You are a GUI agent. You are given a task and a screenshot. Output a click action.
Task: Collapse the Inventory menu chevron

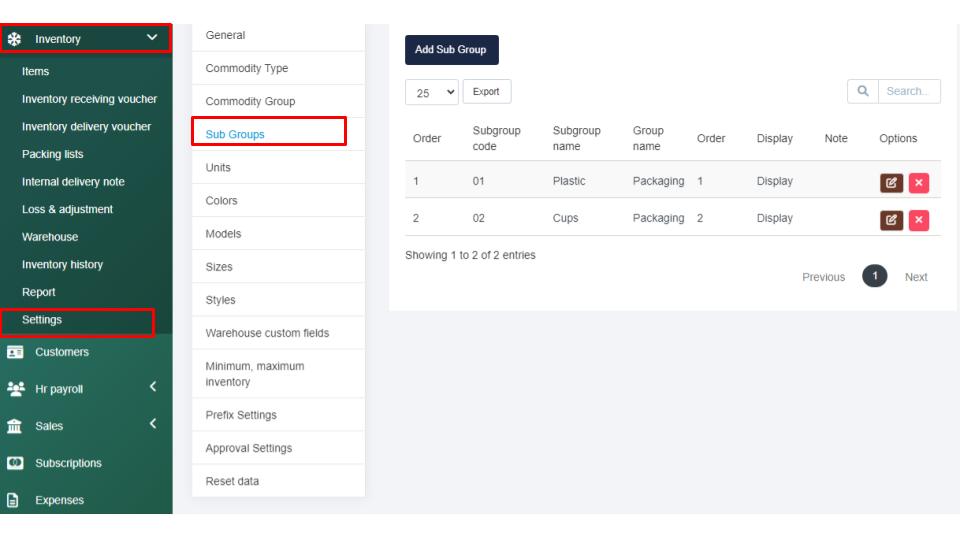click(x=152, y=38)
